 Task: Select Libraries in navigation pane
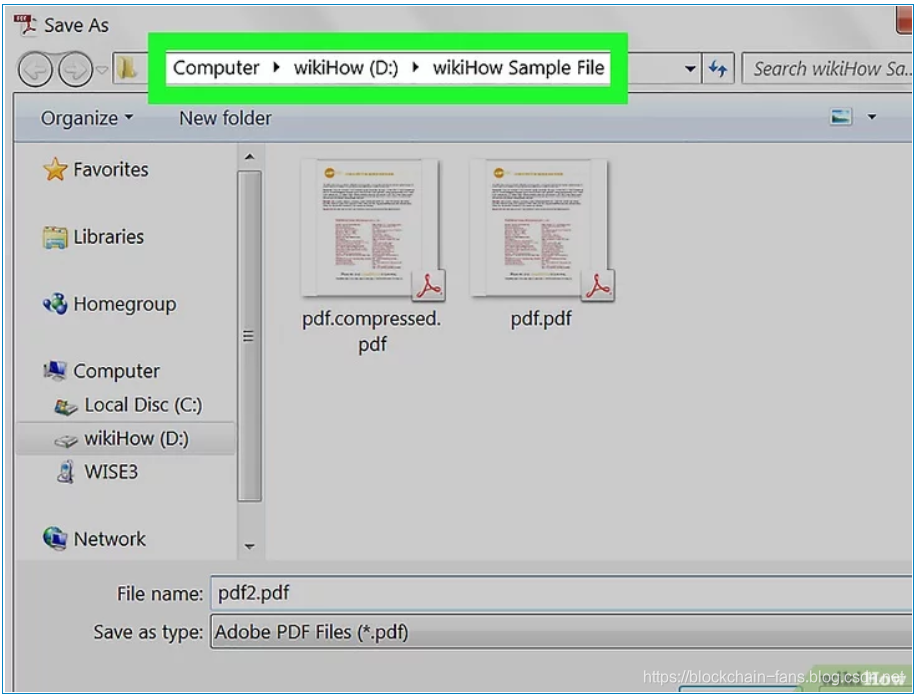(109, 237)
